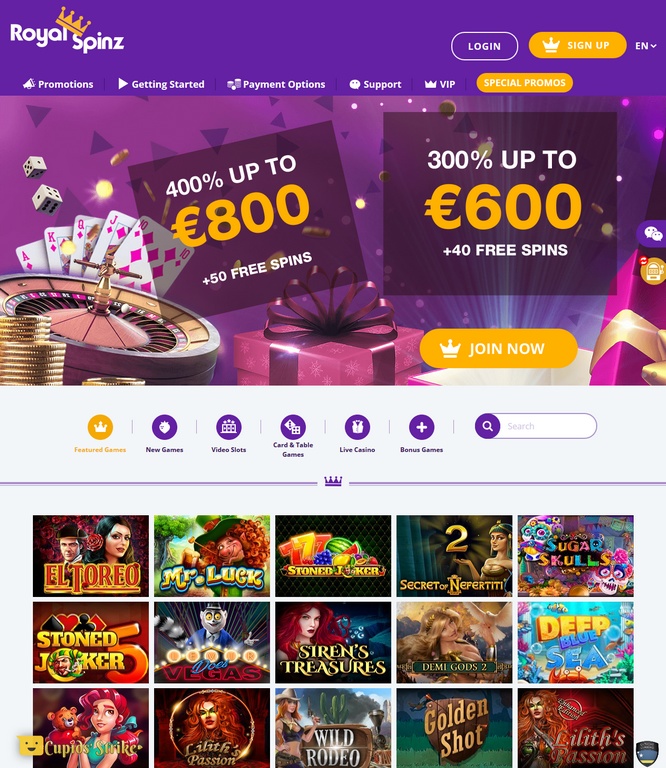Go to Payment Options menu item

pos(276,84)
